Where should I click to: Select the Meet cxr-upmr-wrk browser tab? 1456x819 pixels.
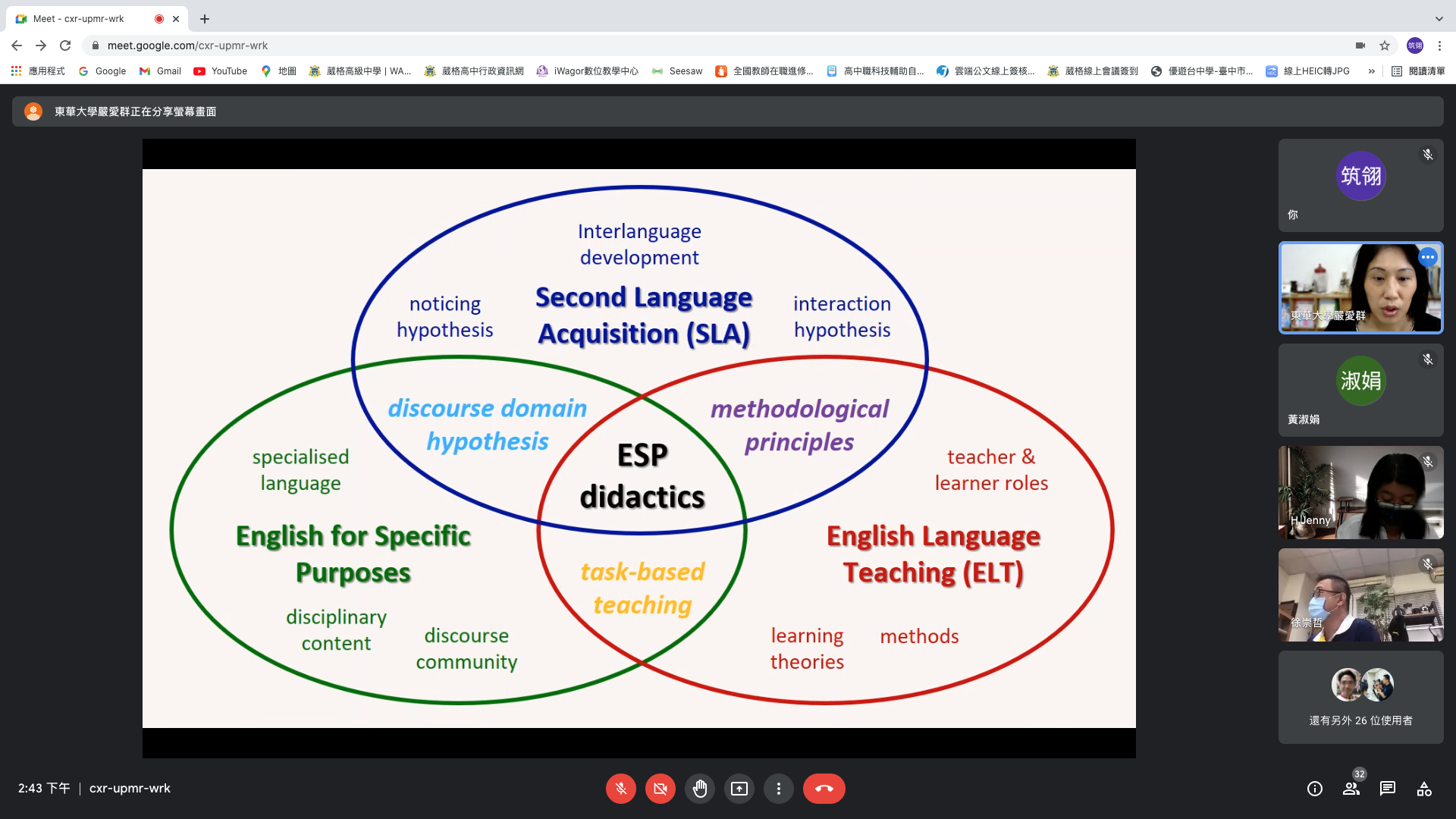79,19
